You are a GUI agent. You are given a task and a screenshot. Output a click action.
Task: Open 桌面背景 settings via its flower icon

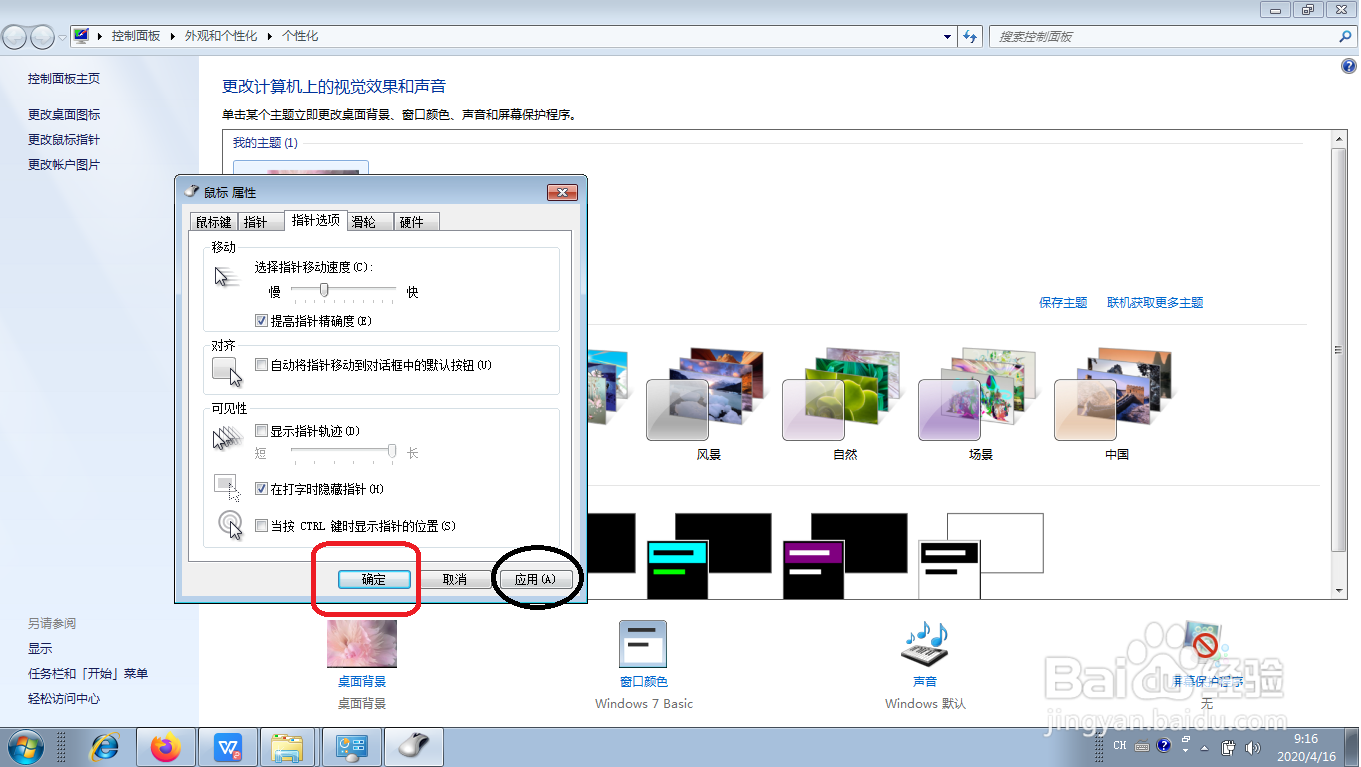tap(360, 643)
